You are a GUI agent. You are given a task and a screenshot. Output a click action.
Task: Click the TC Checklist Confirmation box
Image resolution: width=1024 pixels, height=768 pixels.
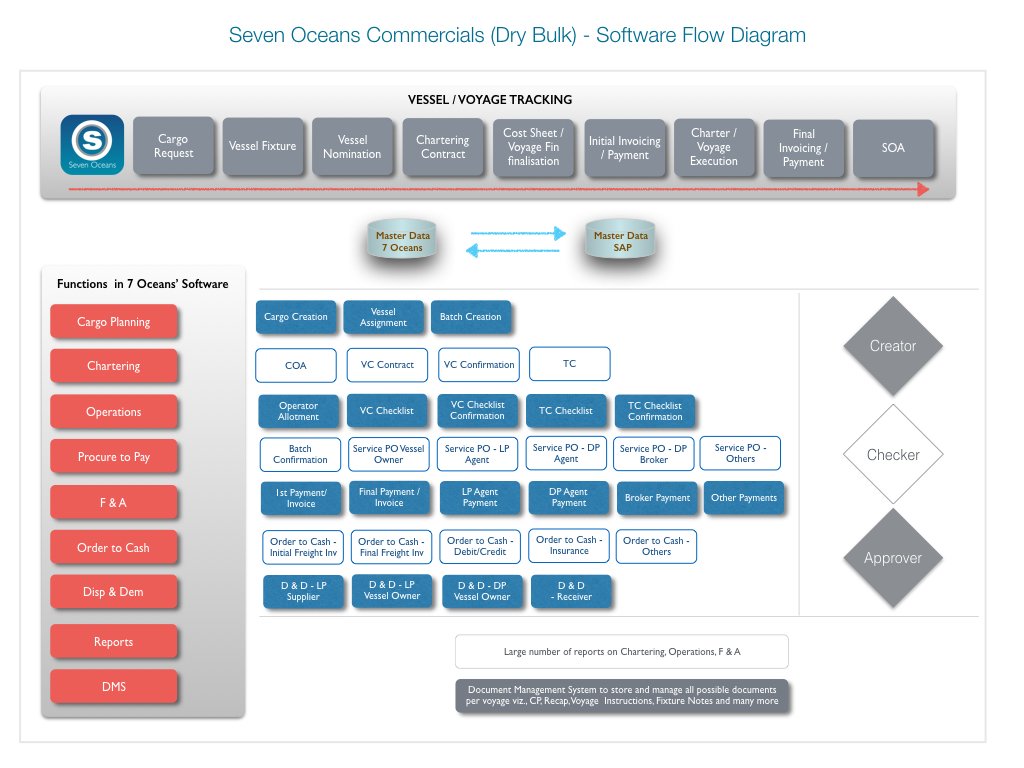[x=655, y=411]
